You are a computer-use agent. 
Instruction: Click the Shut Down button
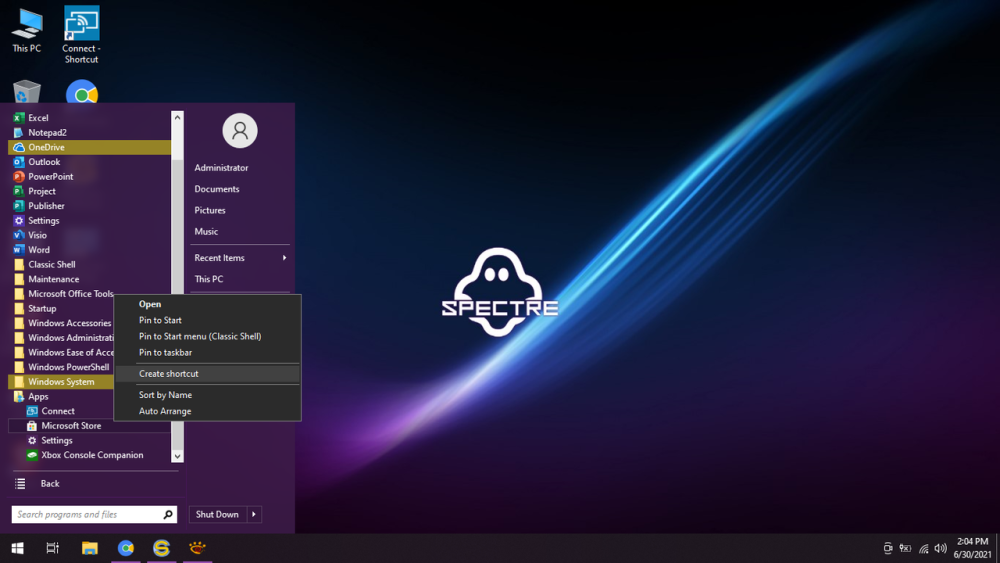217,515
